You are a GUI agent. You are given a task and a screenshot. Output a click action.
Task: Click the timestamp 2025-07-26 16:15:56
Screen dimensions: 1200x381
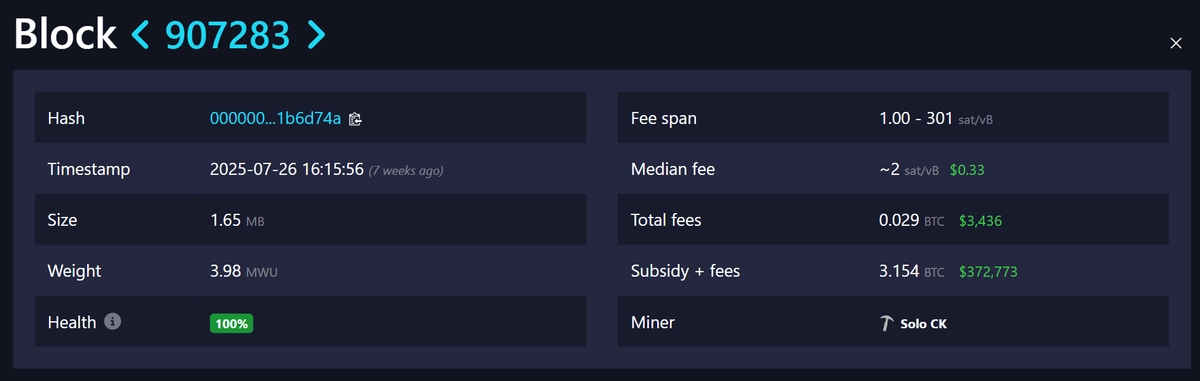coord(286,170)
